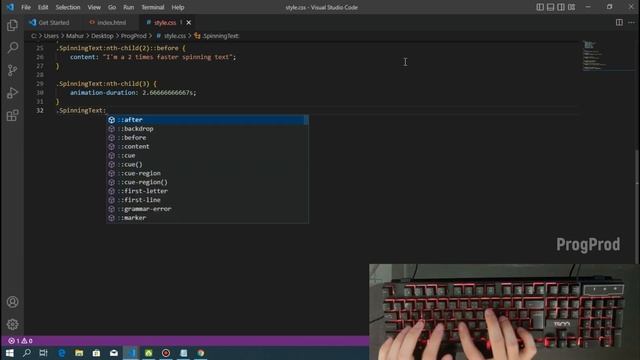This screenshot has width=640, height=360.
Task: Expand the Mahur breadcrumb segment
Action: (75, 36)
